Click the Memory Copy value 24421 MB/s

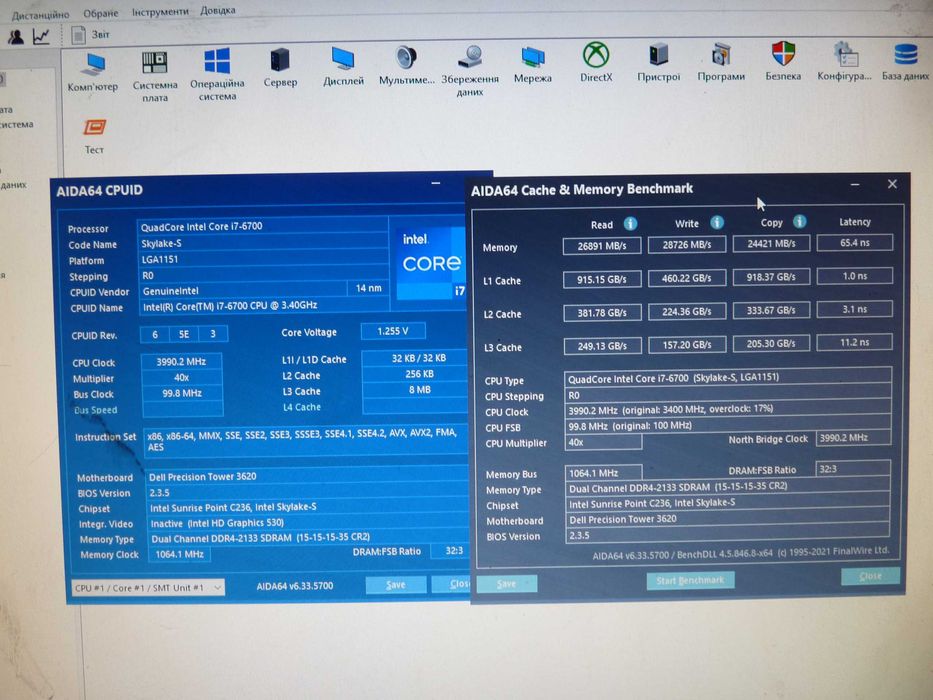click(771, 243)
